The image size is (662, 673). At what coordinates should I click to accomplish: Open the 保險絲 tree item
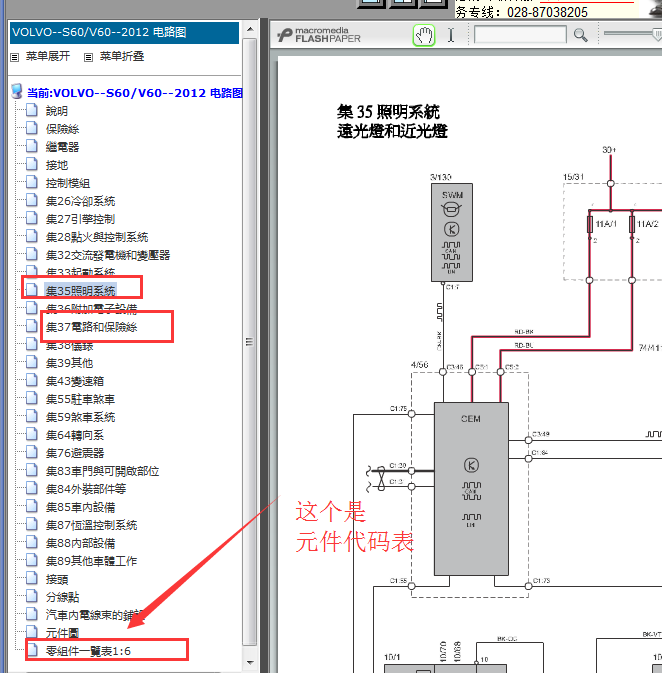62,129
